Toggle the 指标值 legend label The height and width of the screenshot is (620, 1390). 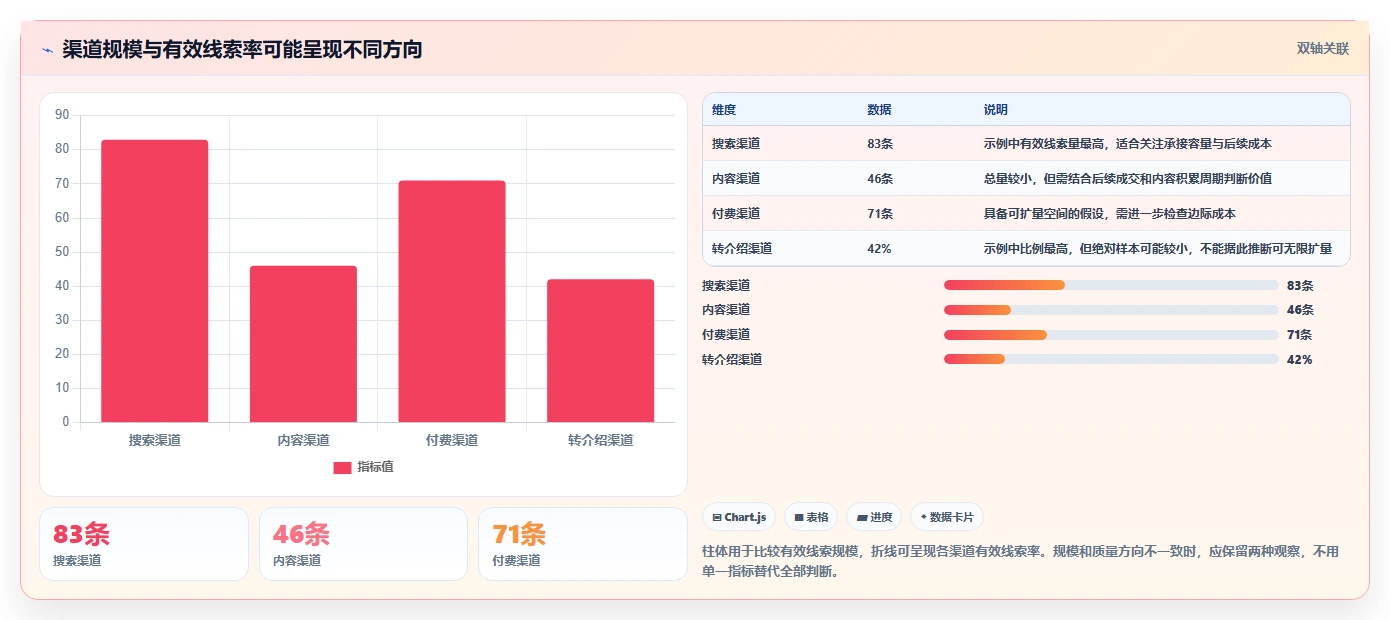[375, 467]
